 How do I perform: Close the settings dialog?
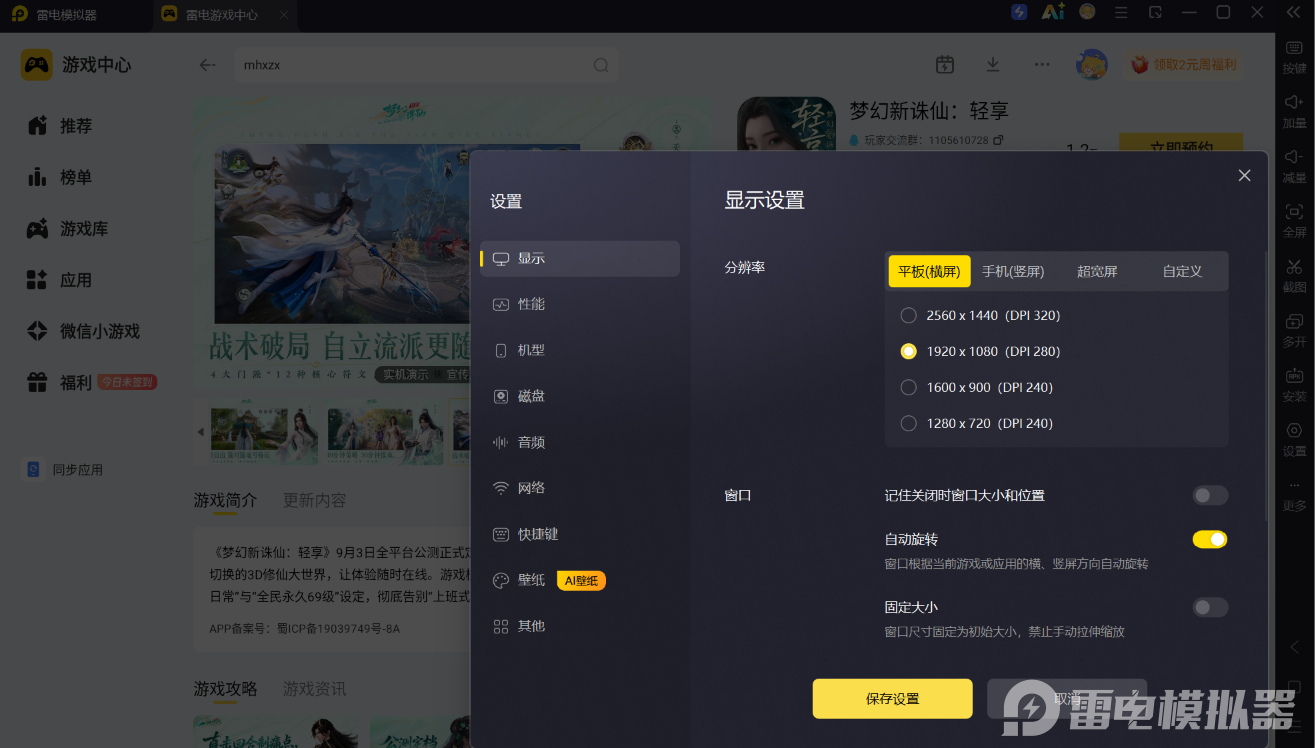(x=1244, y=175)
